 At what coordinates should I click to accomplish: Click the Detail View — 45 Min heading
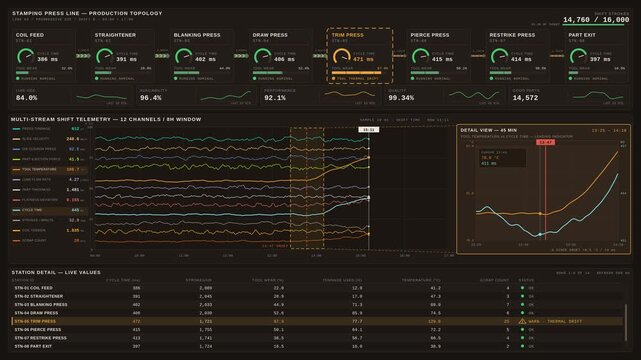point(489,130)
